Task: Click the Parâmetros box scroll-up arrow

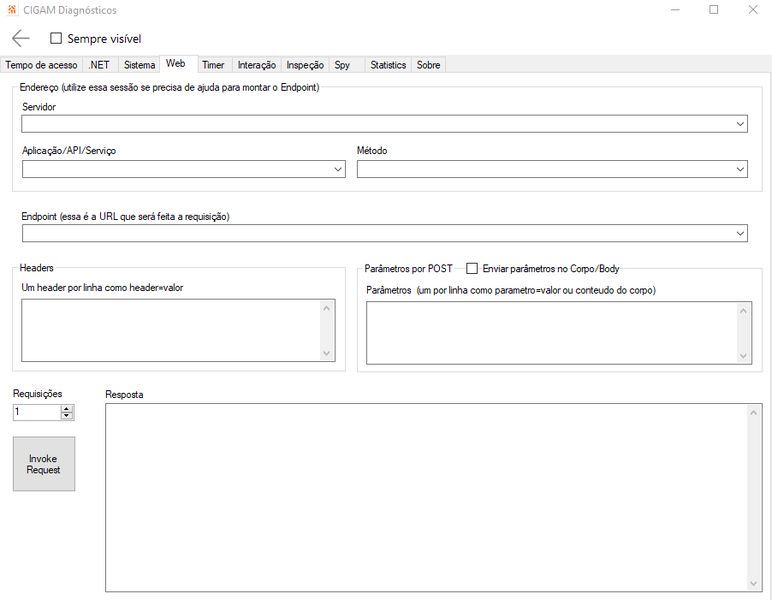Action: (x=743, y=311)
